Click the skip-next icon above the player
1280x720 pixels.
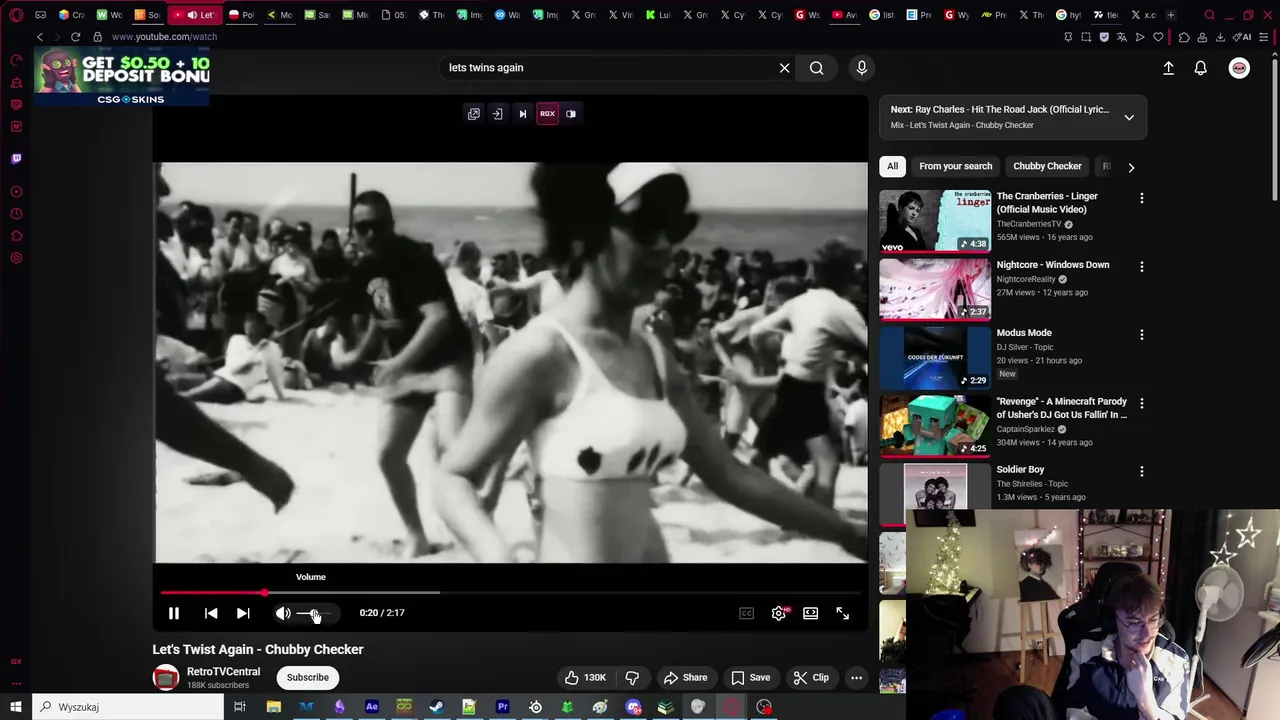522,114
